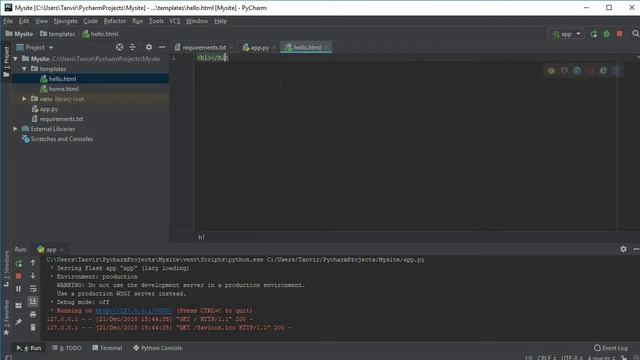Image resolution: width=640 pixels, height=360 pixels.
Task: Click the Print console output icon
Action: (x=33, y=314)
